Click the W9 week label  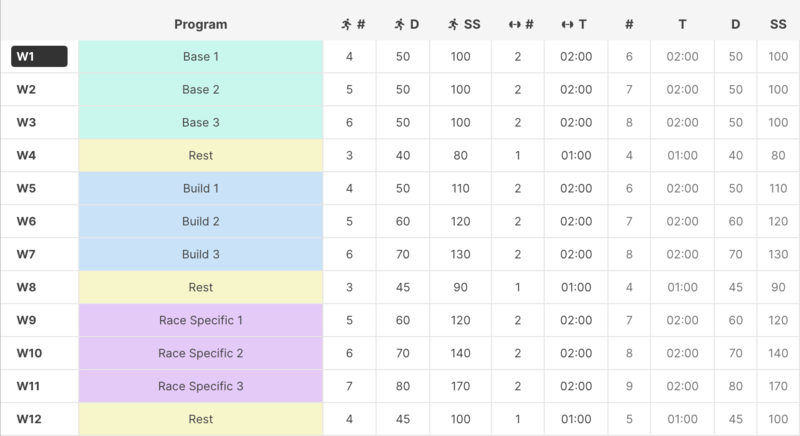[x=27, y=320]
